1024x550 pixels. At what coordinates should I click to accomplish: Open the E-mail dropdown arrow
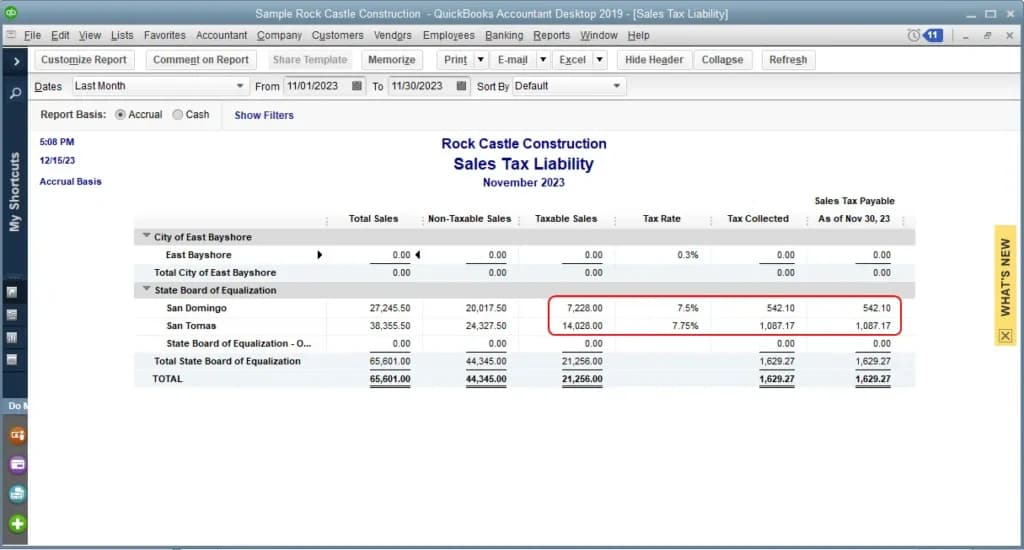[543, 59]
